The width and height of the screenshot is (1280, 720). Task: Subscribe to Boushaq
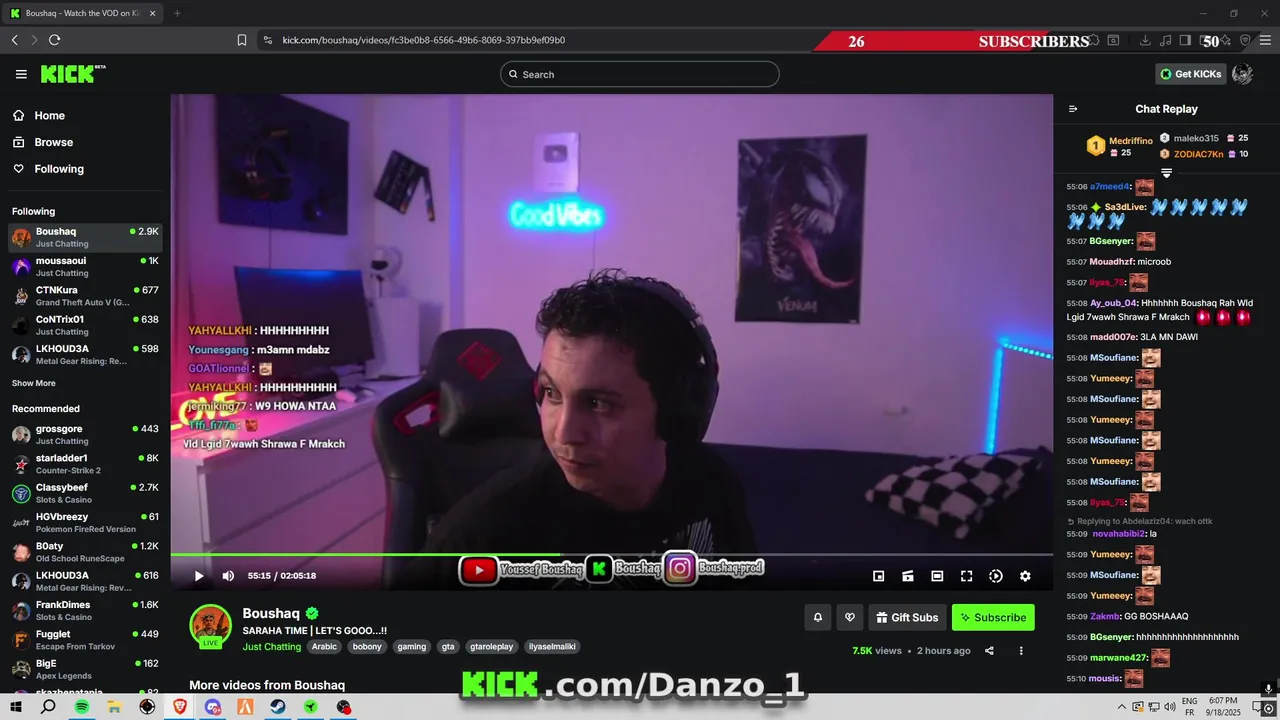pyautogui.click(x=993, y=617)
